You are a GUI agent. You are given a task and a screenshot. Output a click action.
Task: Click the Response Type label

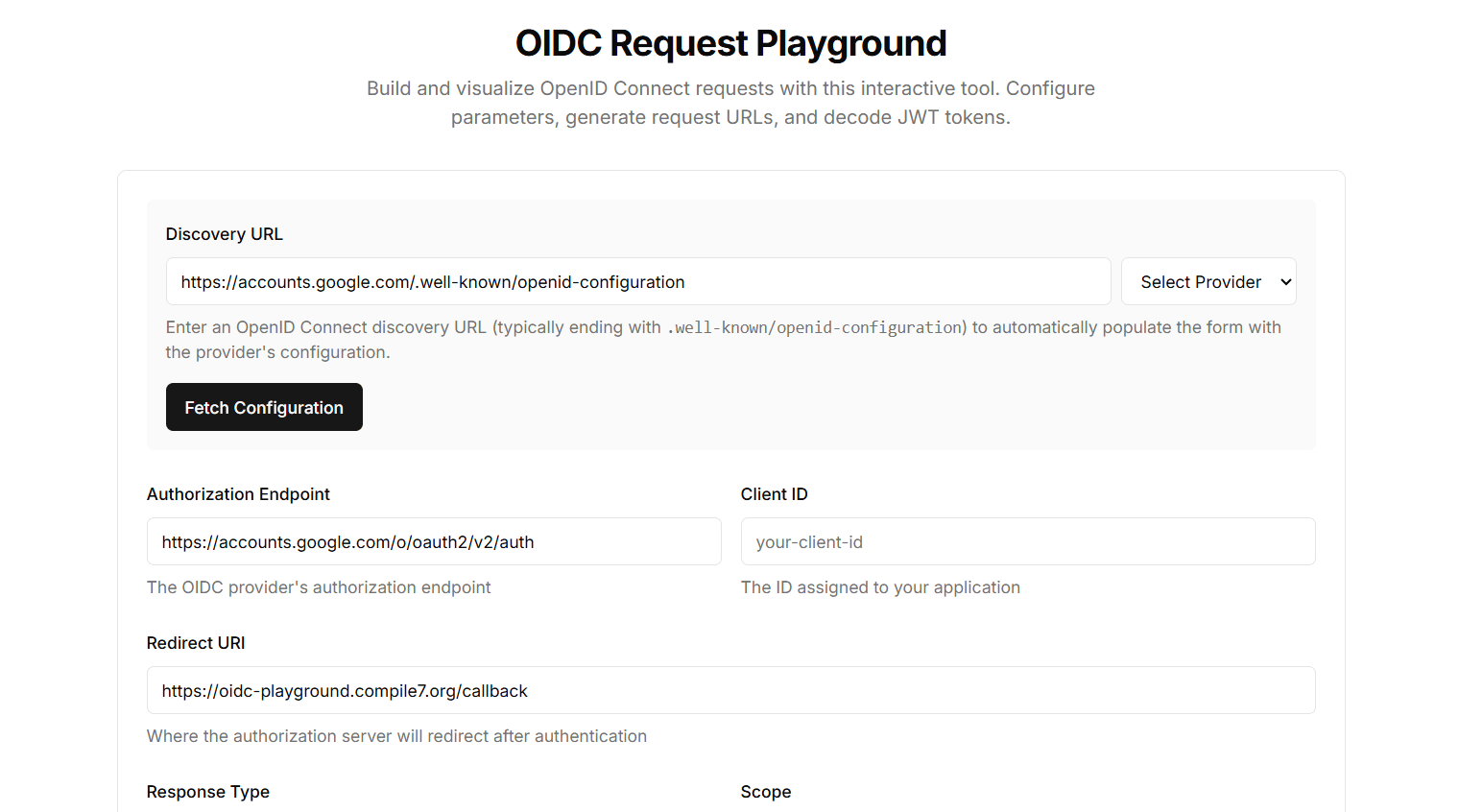(207, 792)
